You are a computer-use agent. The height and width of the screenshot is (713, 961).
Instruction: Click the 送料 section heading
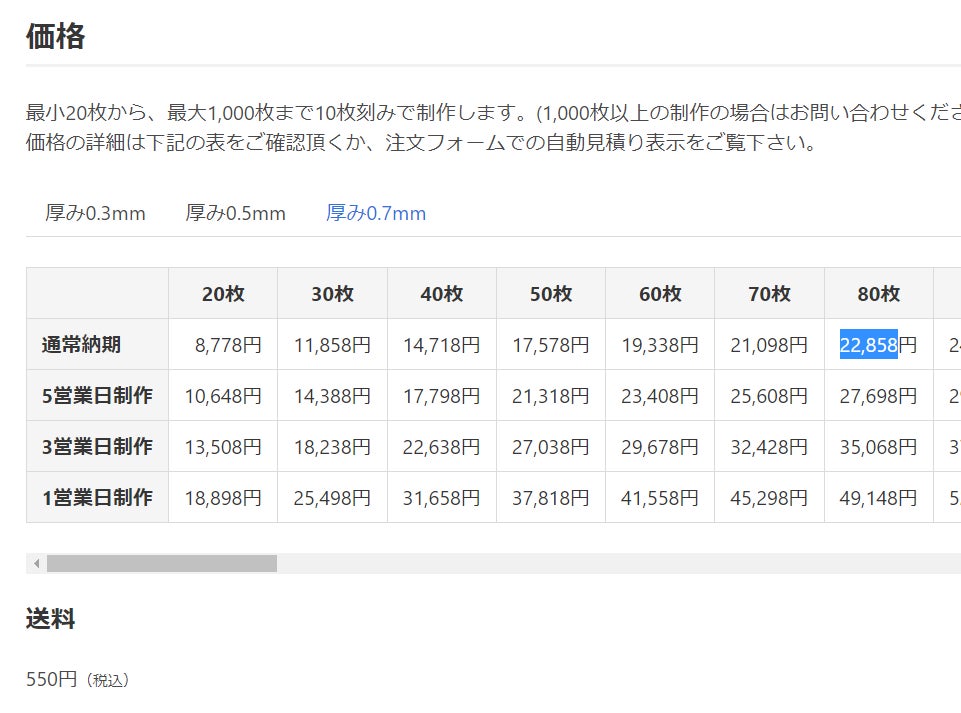coord(50,619)
